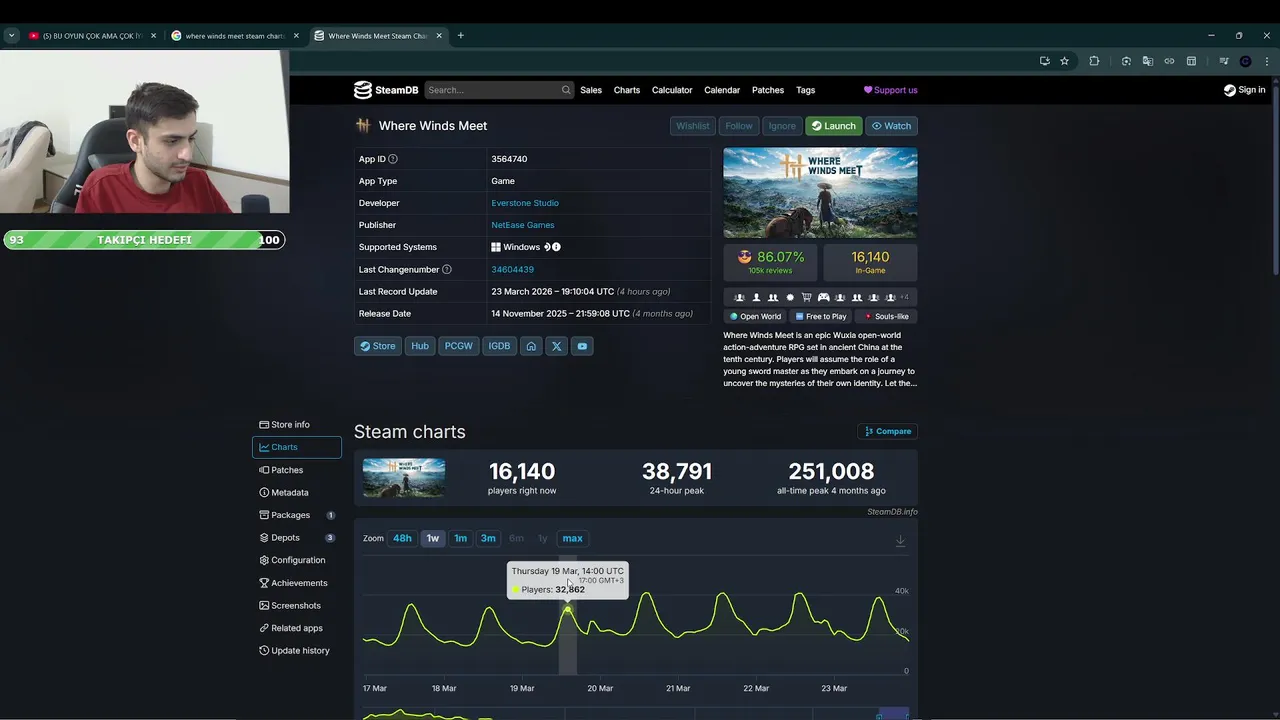Image resolution: width=1280 pixels, height=720 pixels.
Task: Click the chart download icon
Action: pyautogui.click(x=900, y=540)
